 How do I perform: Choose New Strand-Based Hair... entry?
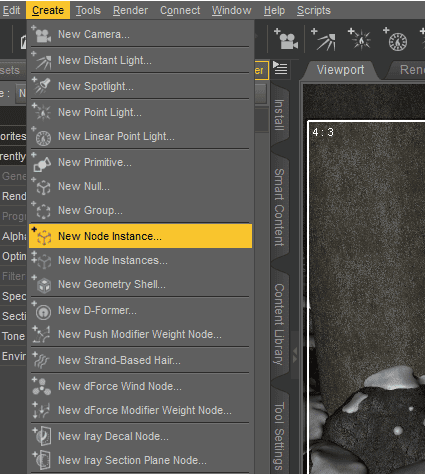click(x=140, y=360)
